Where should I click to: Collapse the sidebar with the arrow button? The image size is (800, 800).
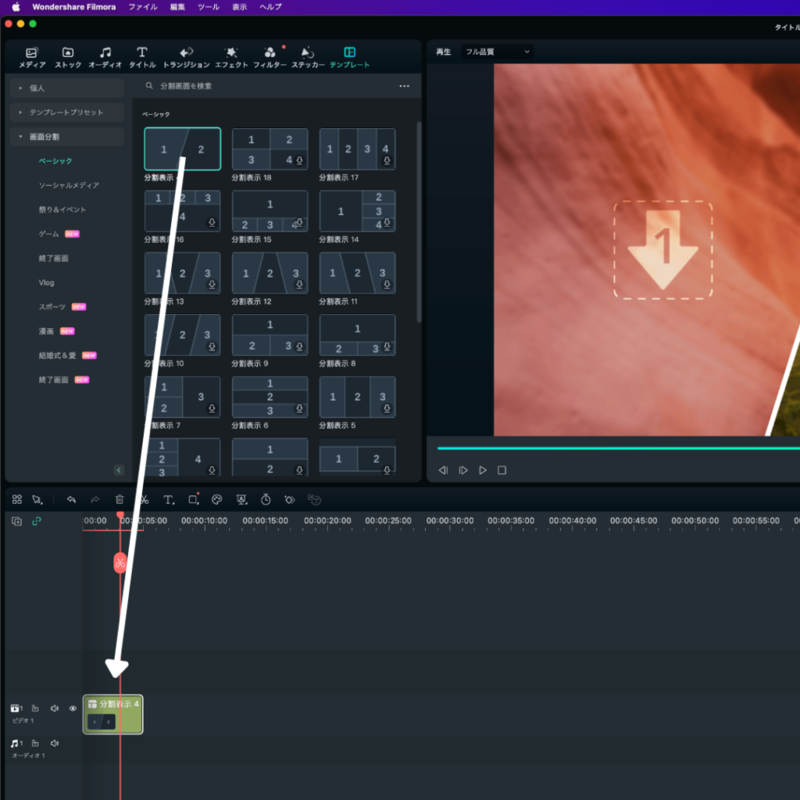pyautogui.click(x=119, y=470)
